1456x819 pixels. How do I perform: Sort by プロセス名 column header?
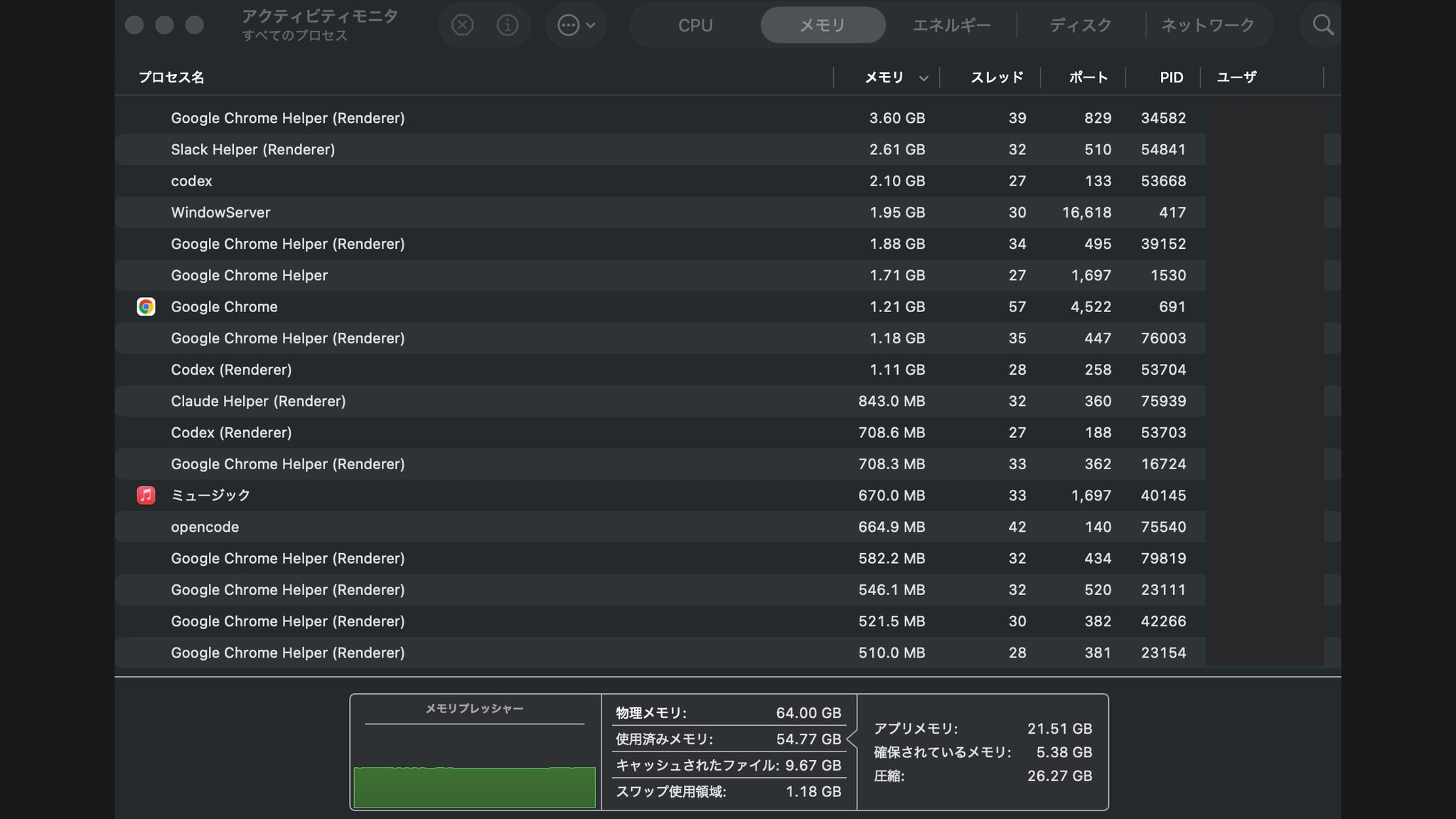click(x=171, y=77)
